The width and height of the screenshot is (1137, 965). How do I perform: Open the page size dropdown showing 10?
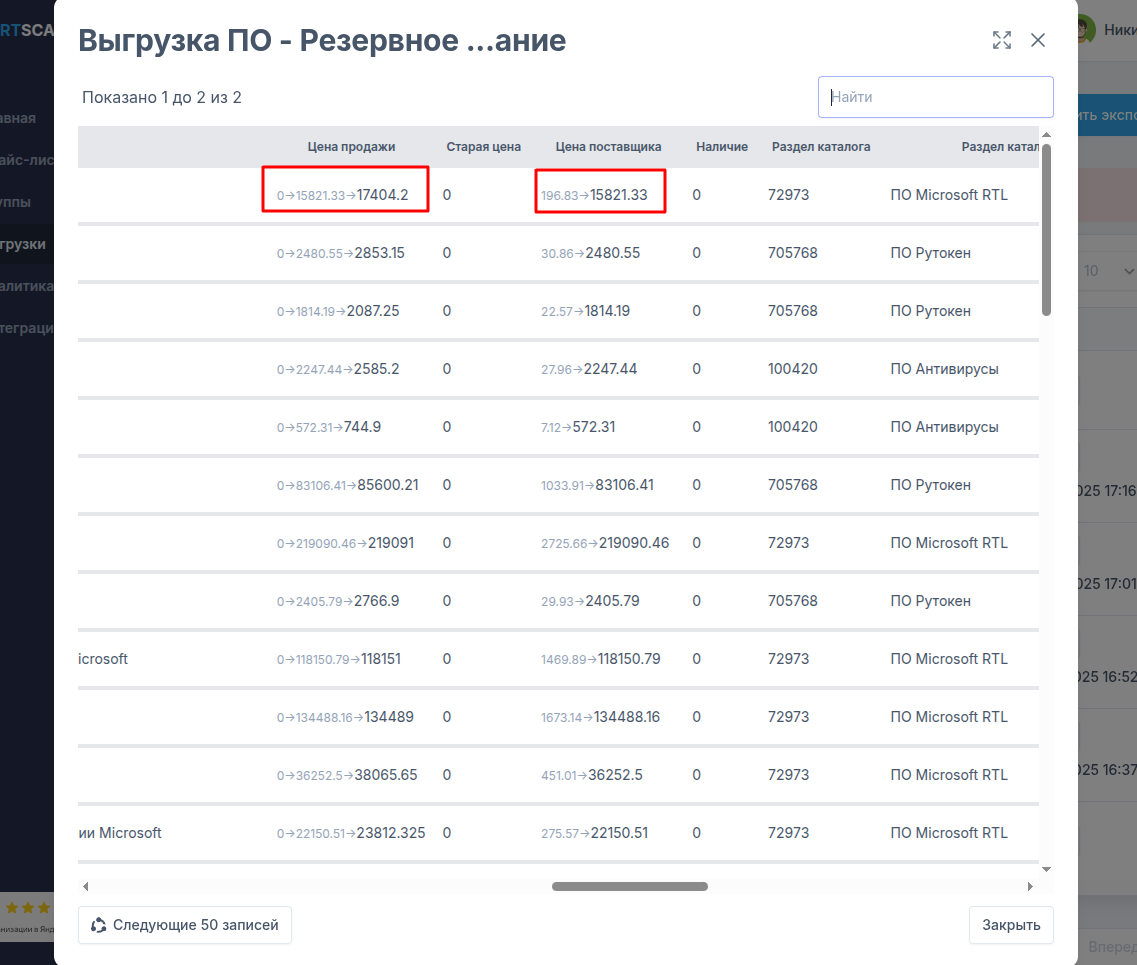(x=1108, y=271)
